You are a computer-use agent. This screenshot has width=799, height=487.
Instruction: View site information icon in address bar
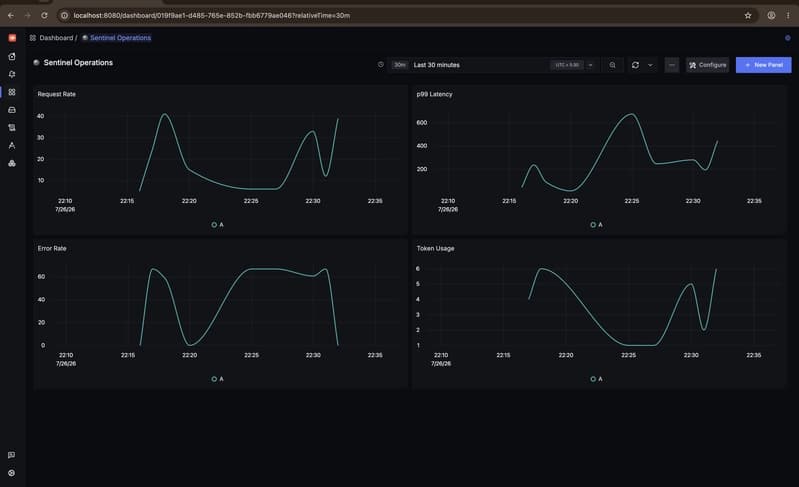[x=64, y=15]
